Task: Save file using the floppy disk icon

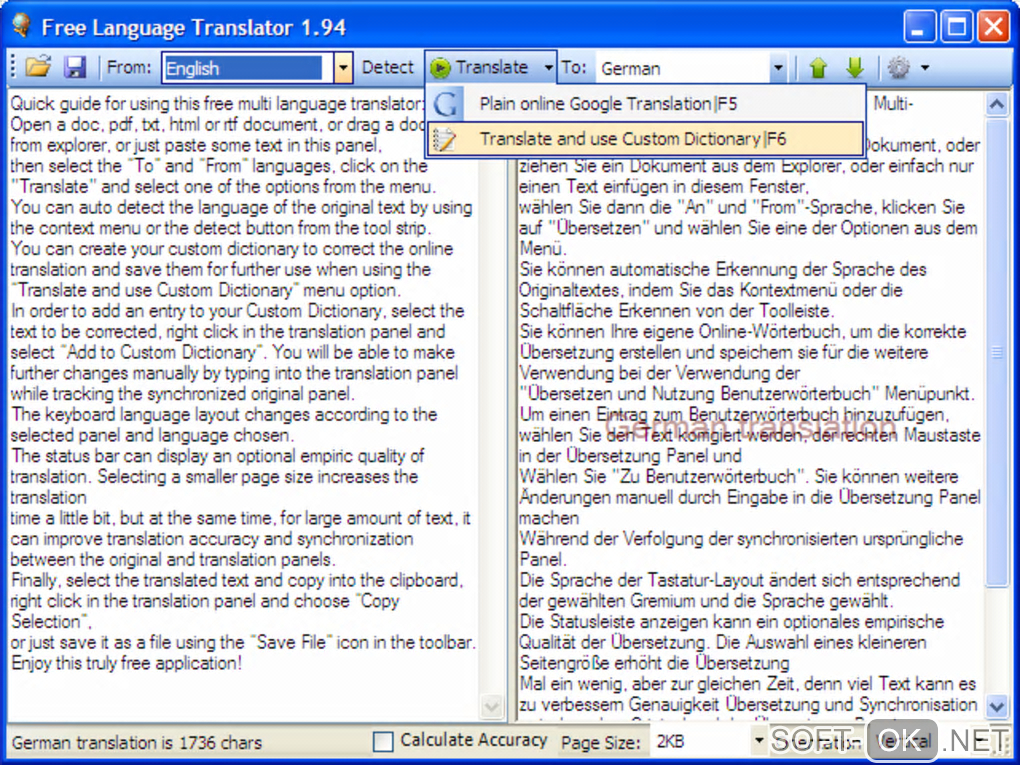Action: [75, 67]
